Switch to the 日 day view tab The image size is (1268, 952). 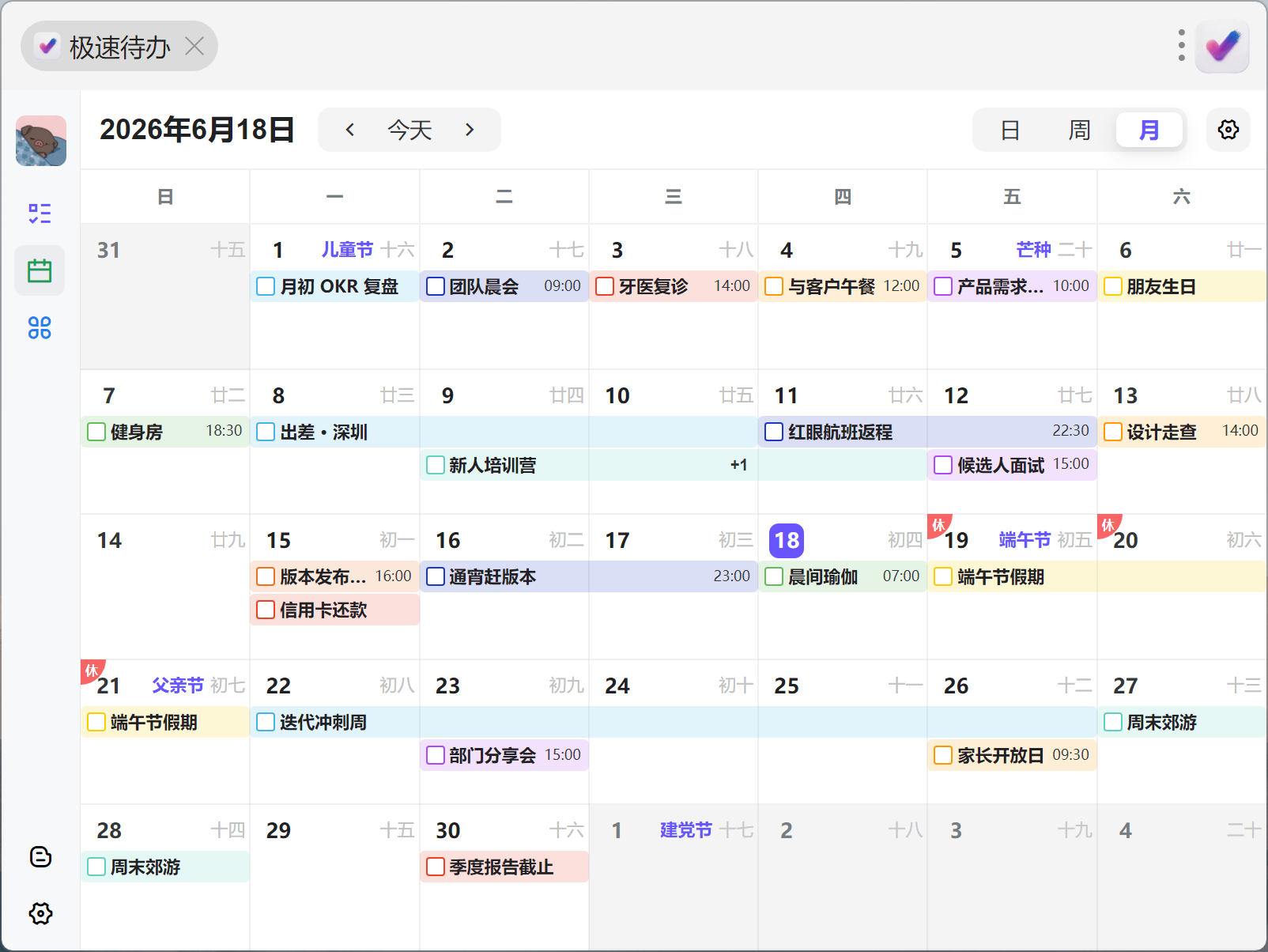(1009, 130)
